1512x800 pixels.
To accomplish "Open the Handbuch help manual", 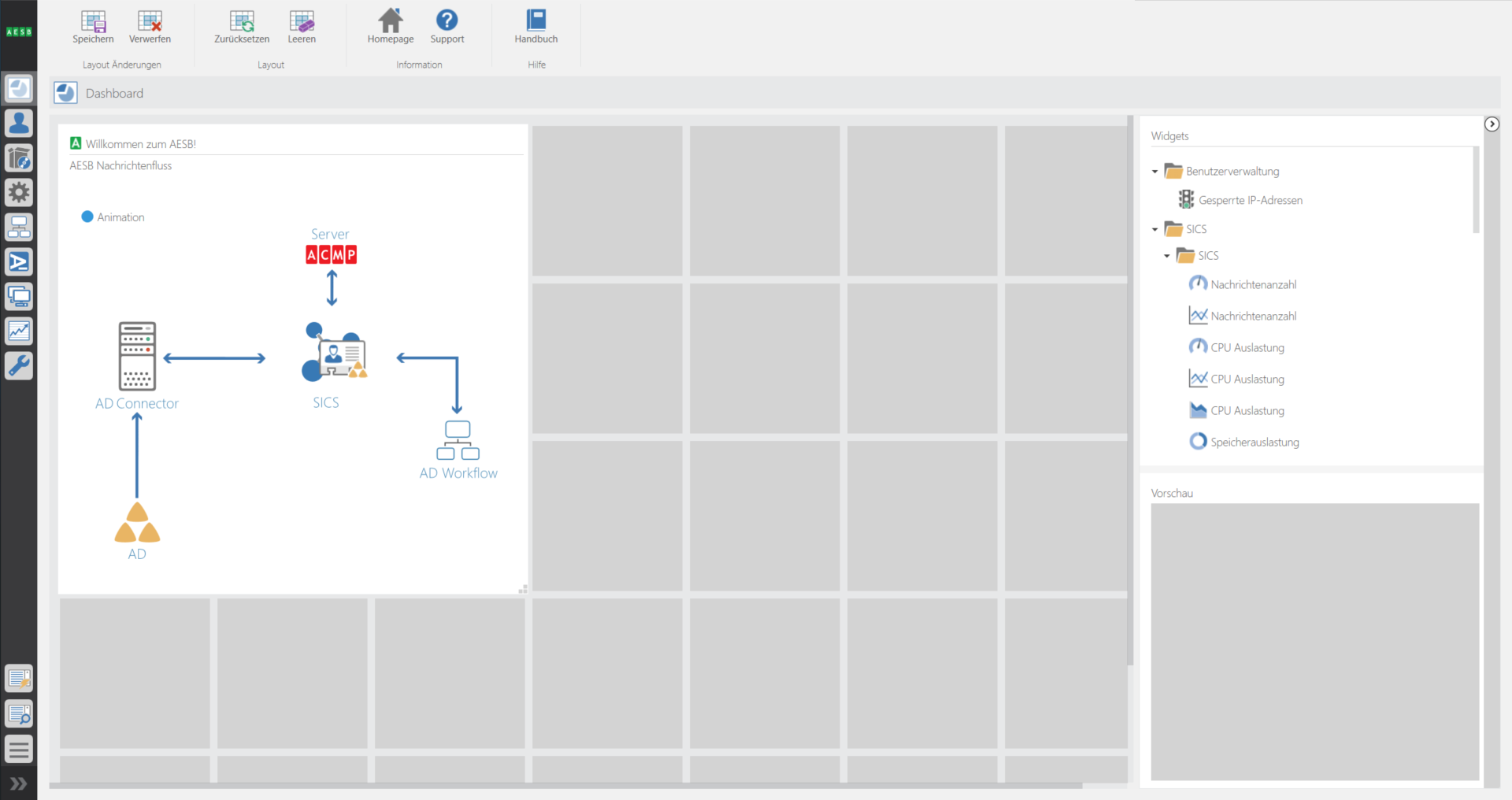I will click(x=535, y=26).
